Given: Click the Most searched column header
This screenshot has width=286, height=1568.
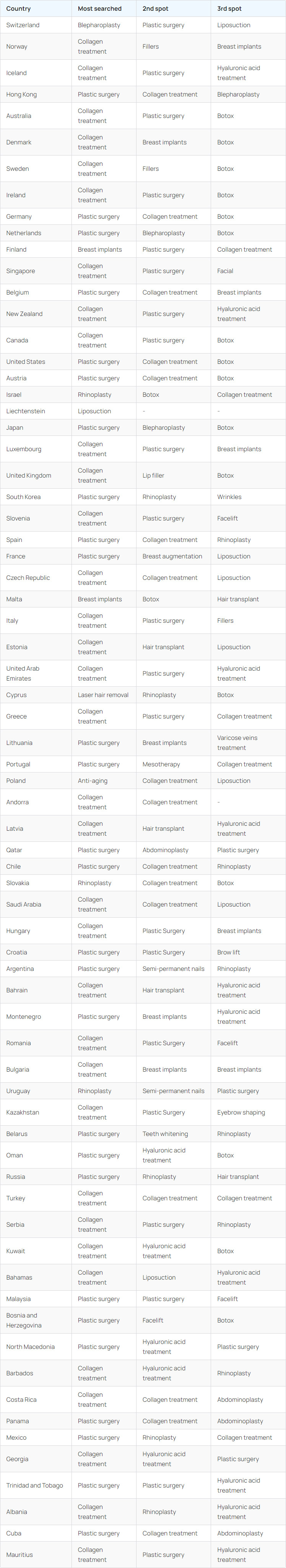Looking at the screenshot, I should (x=99, y=8).
